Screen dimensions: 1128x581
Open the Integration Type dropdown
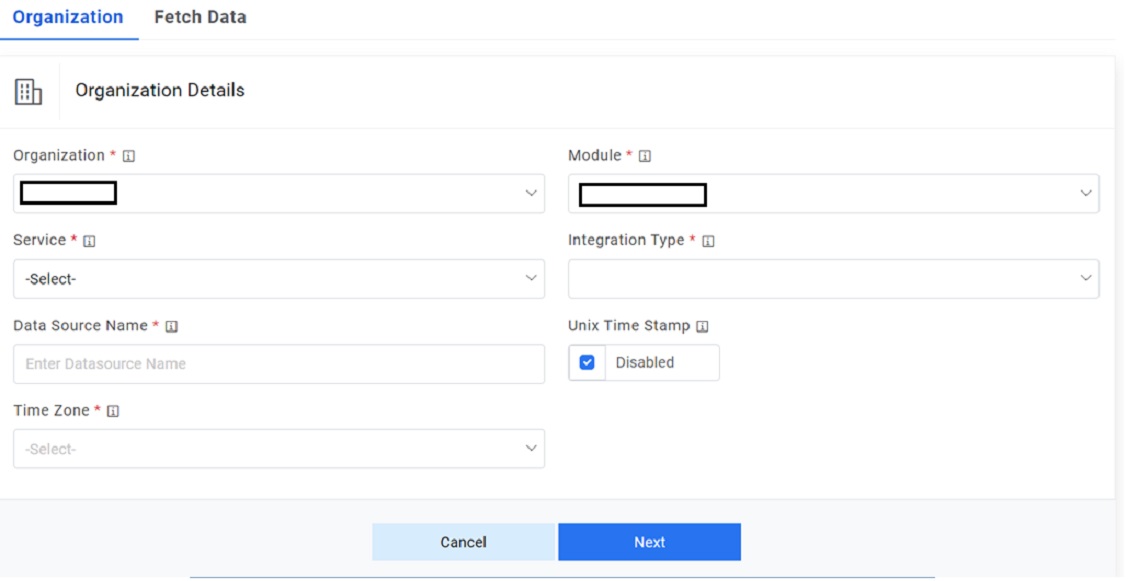[834, 279]
